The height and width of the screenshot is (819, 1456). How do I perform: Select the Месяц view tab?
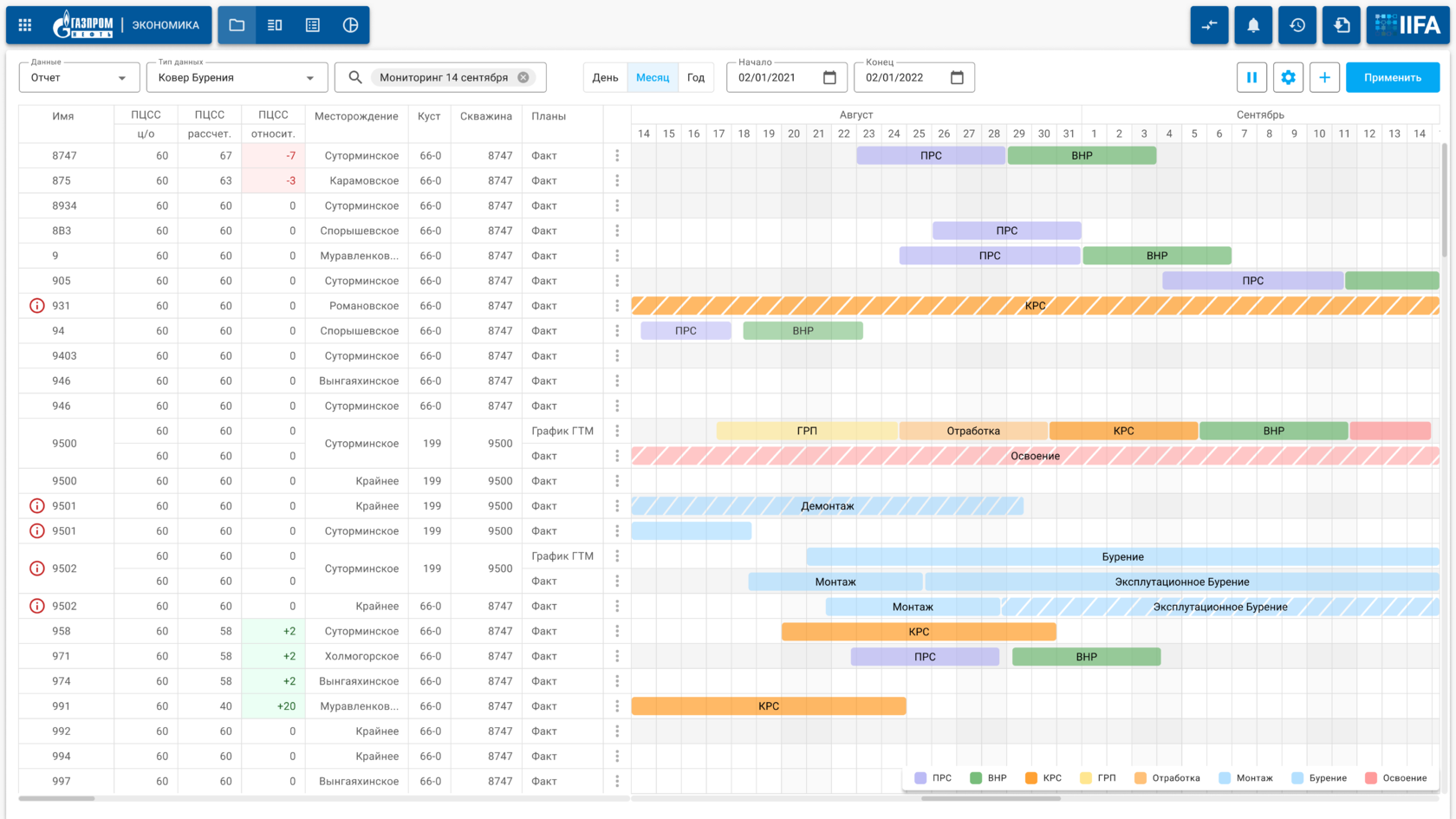(x=653, y=77)
